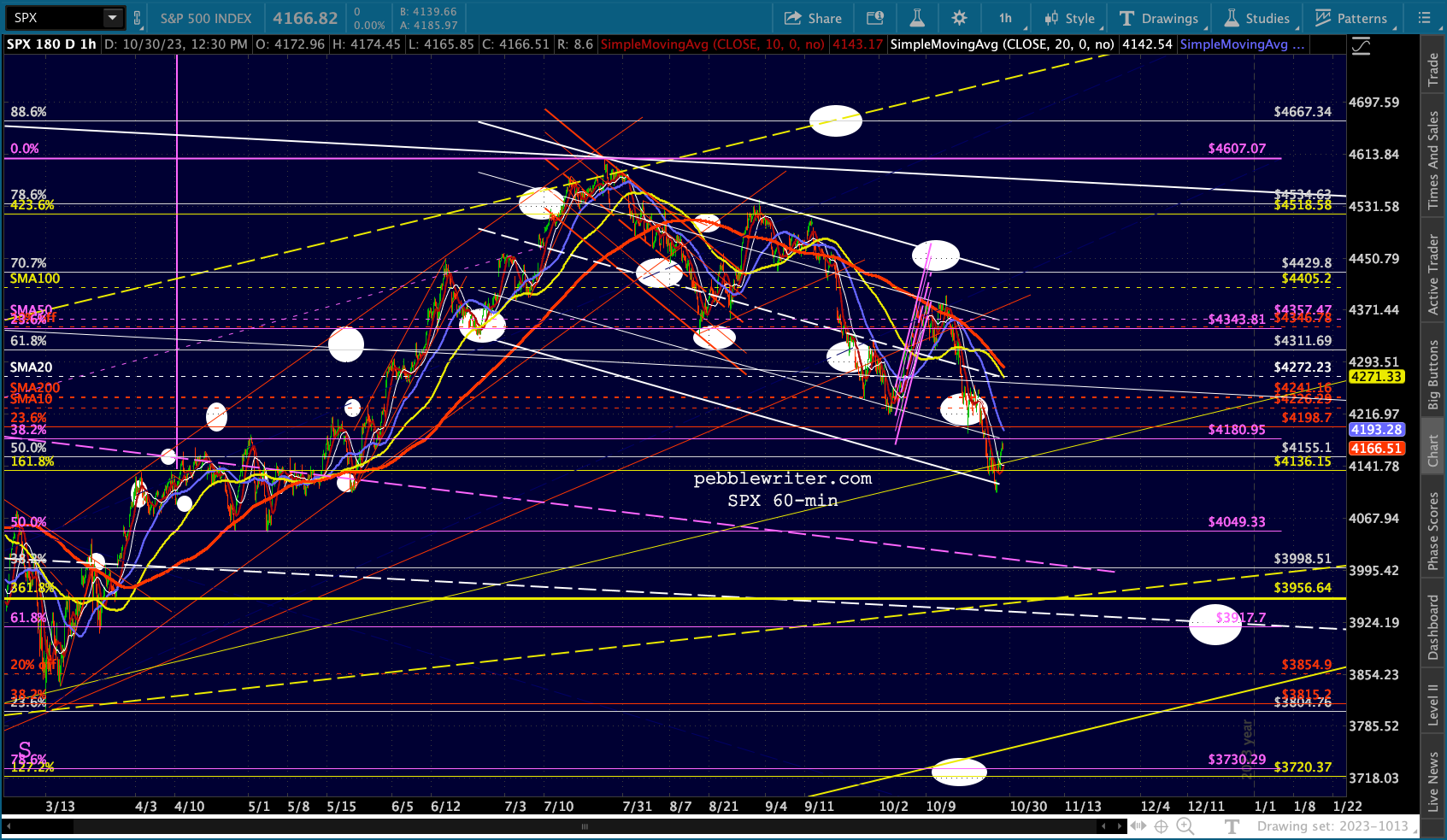Zoom in with the magnifier plus icon
The image size is (1447, 840).
click(x=1185, y=825)
